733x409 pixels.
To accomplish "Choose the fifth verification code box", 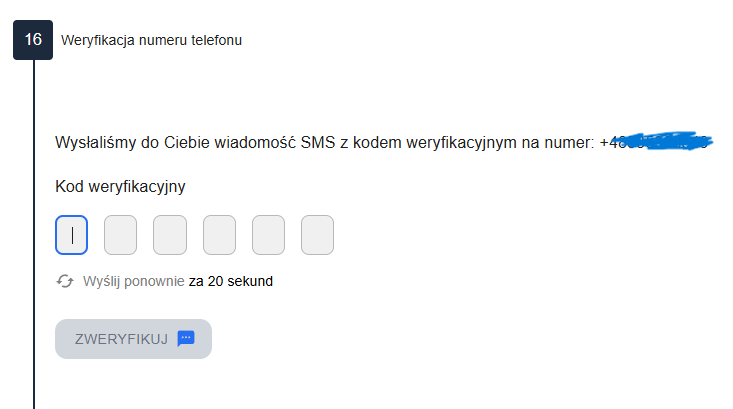I will [x=268, y=235].
